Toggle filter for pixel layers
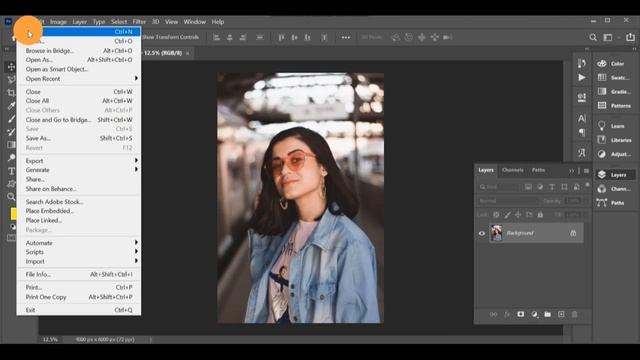Screen dimensions: 640x360 (528, 187)
